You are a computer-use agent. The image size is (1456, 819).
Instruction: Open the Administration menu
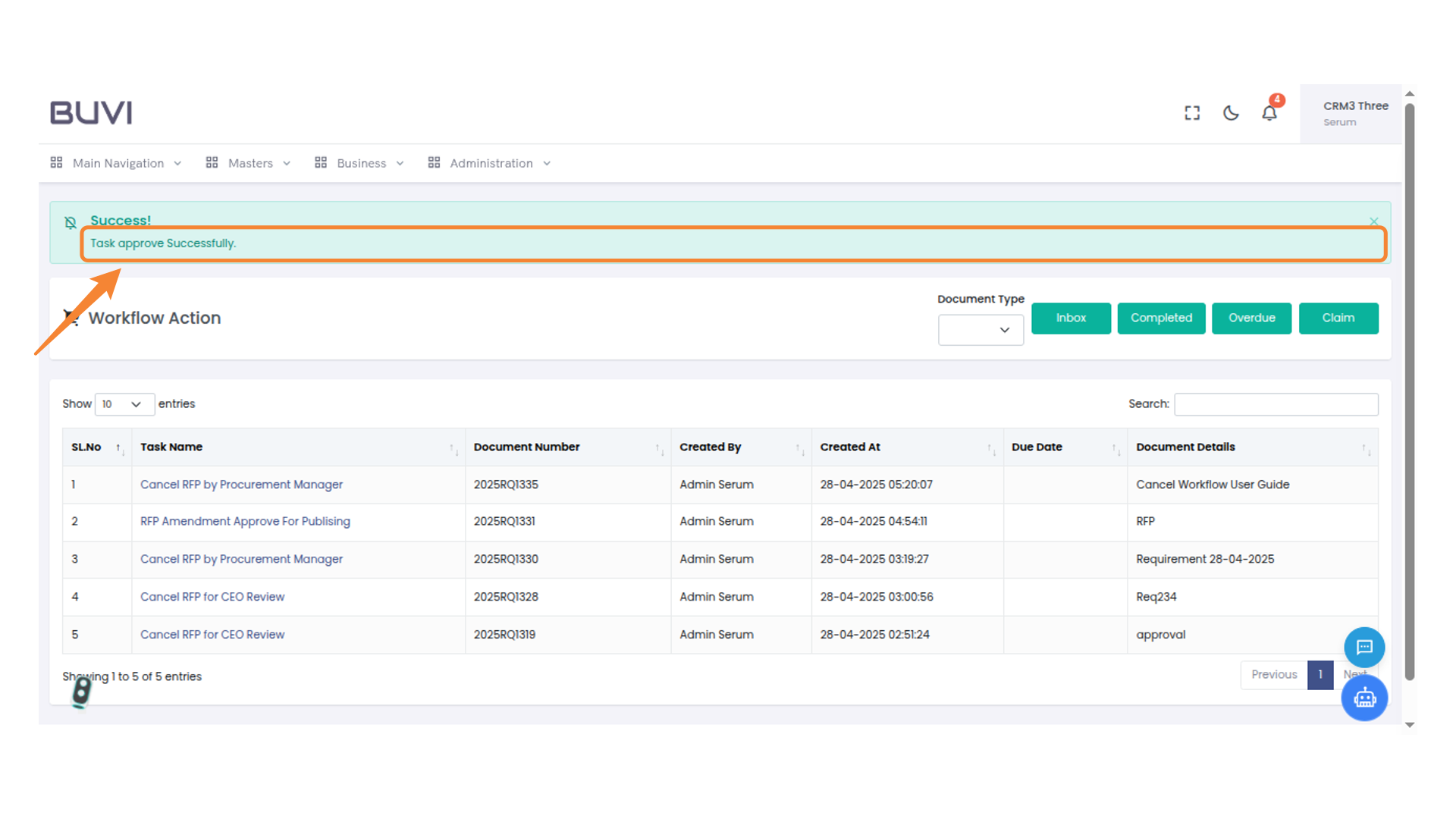click(490, 163)
